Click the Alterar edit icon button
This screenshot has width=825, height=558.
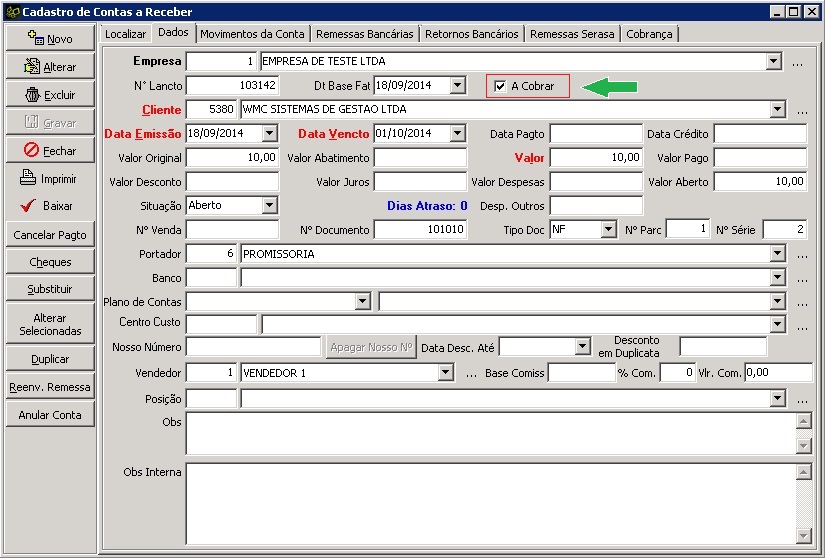coord(50,67)
